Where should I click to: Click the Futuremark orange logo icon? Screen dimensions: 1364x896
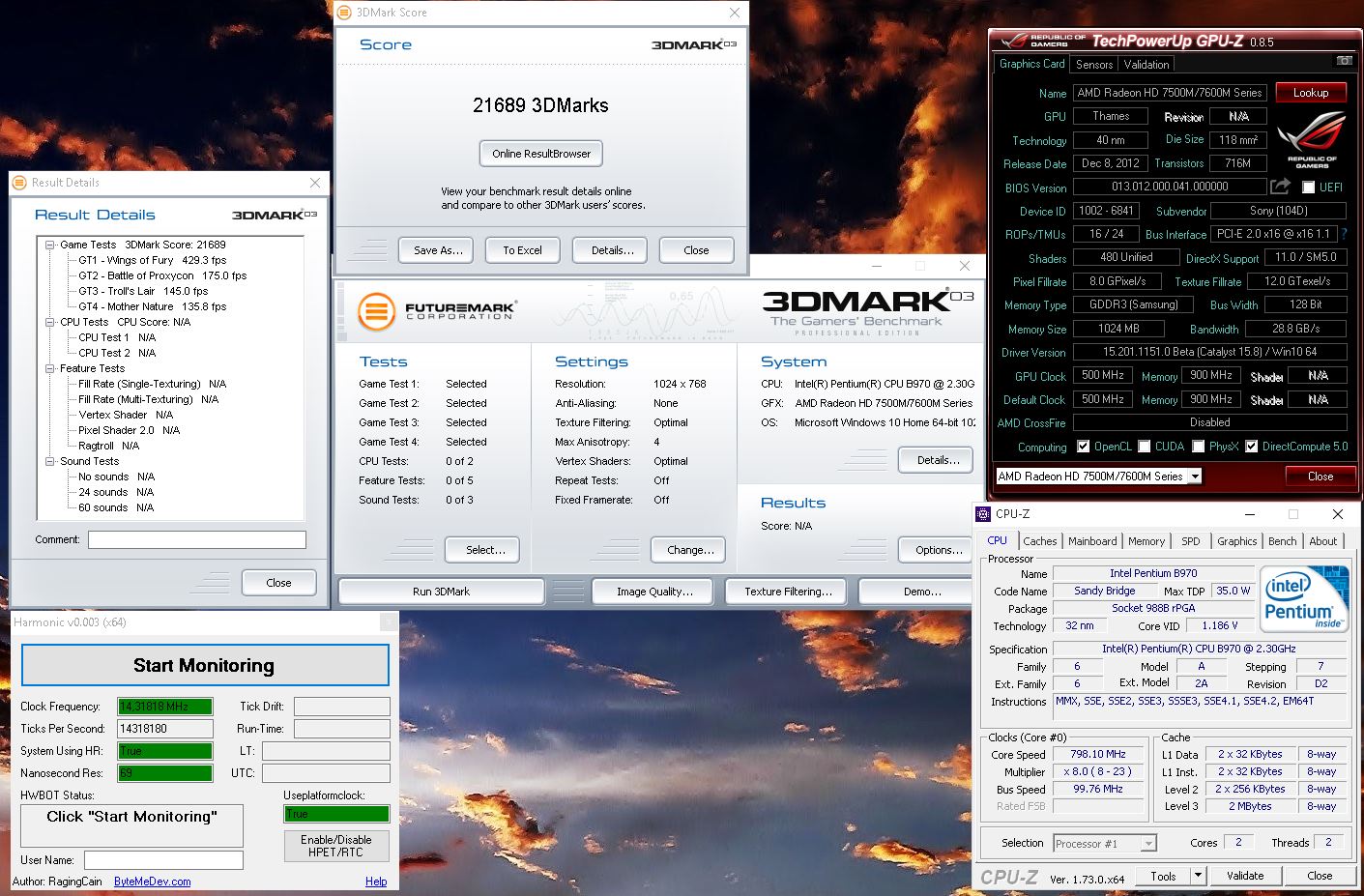click(376, 312)
